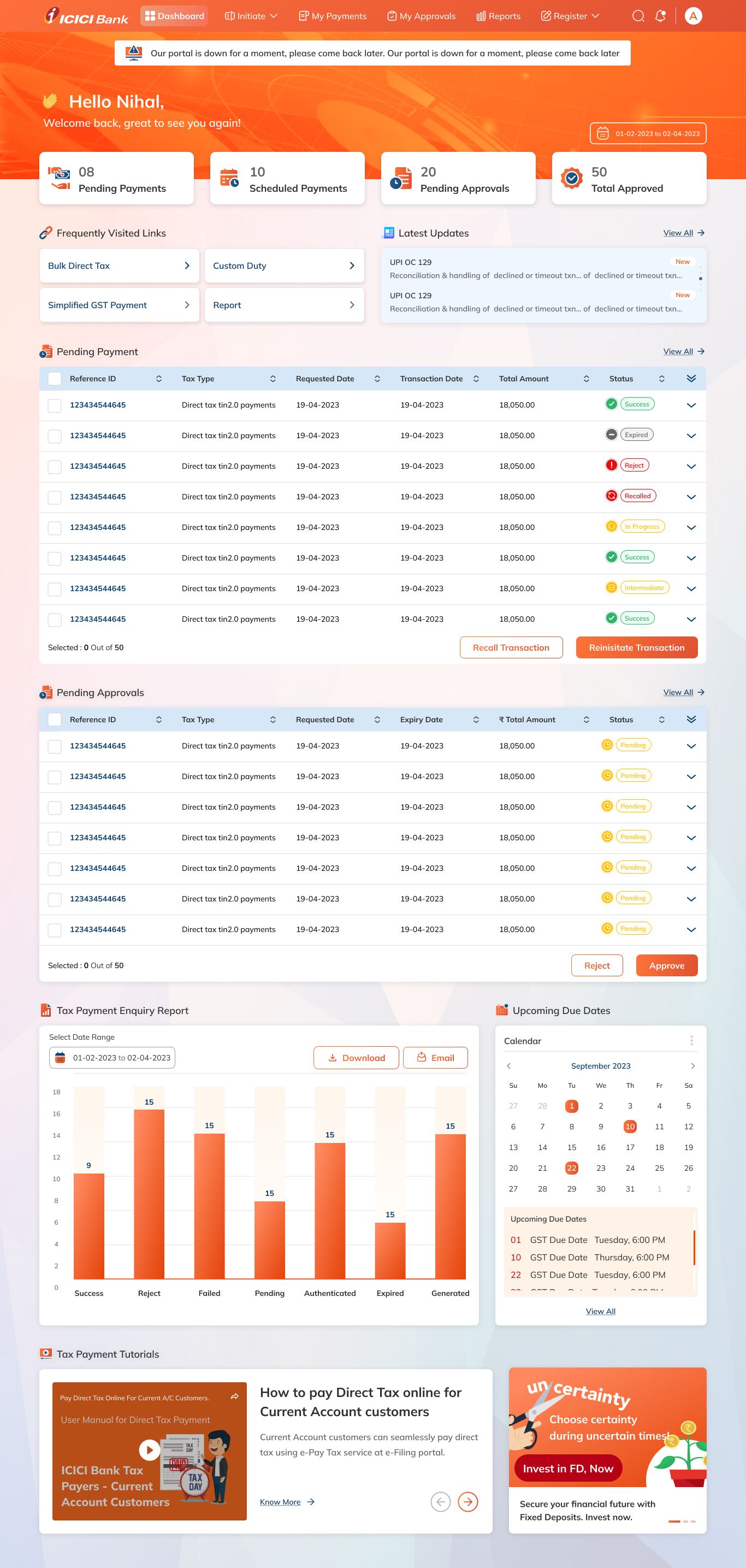Open Pending Payments summary card icon
This screenshot has height=1568, width=746.
click(60, 178)
